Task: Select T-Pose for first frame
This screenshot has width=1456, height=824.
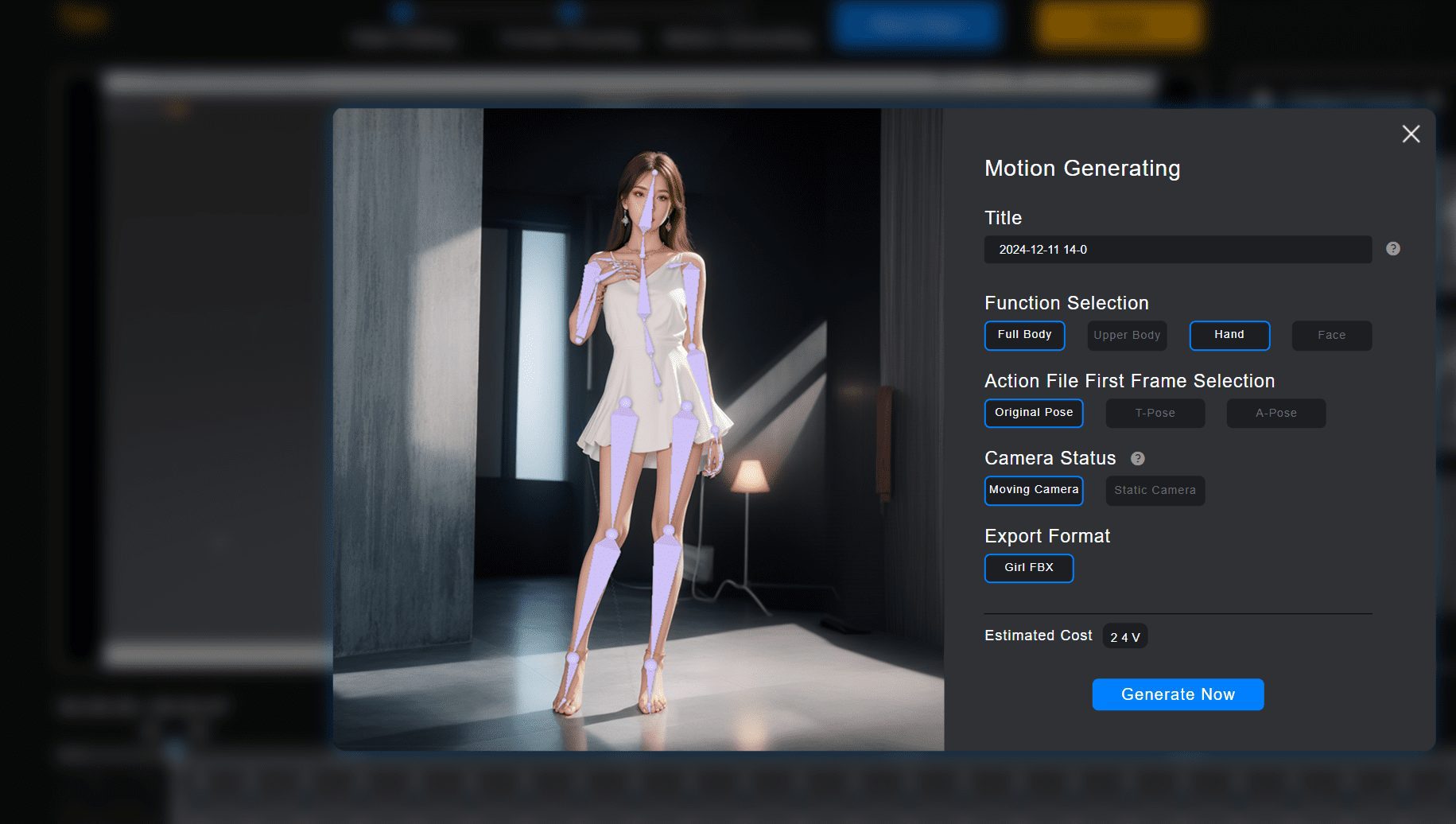Action: point(1155,414)
